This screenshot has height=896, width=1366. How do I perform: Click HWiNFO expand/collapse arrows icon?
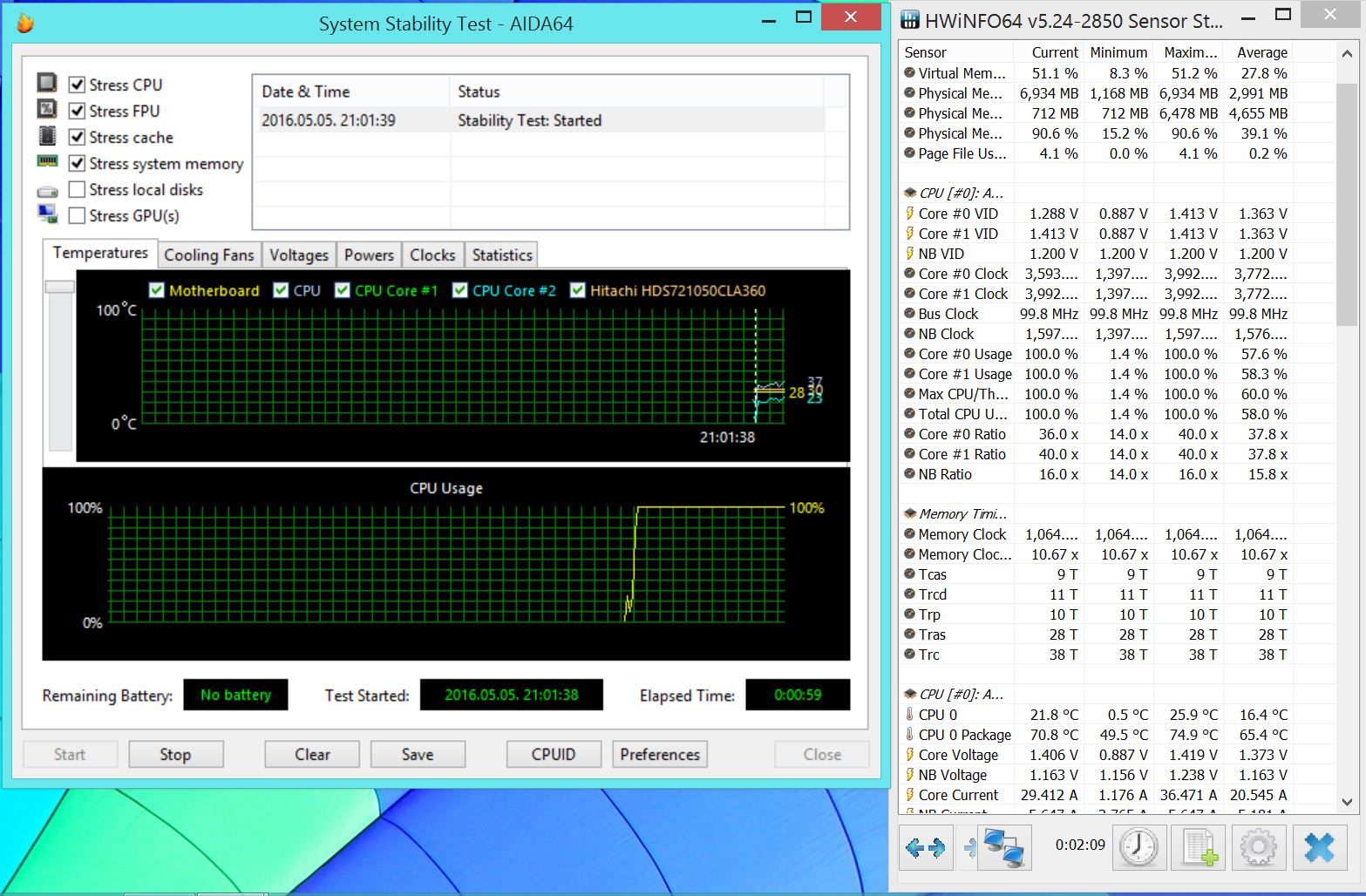[x=924, y=846]
